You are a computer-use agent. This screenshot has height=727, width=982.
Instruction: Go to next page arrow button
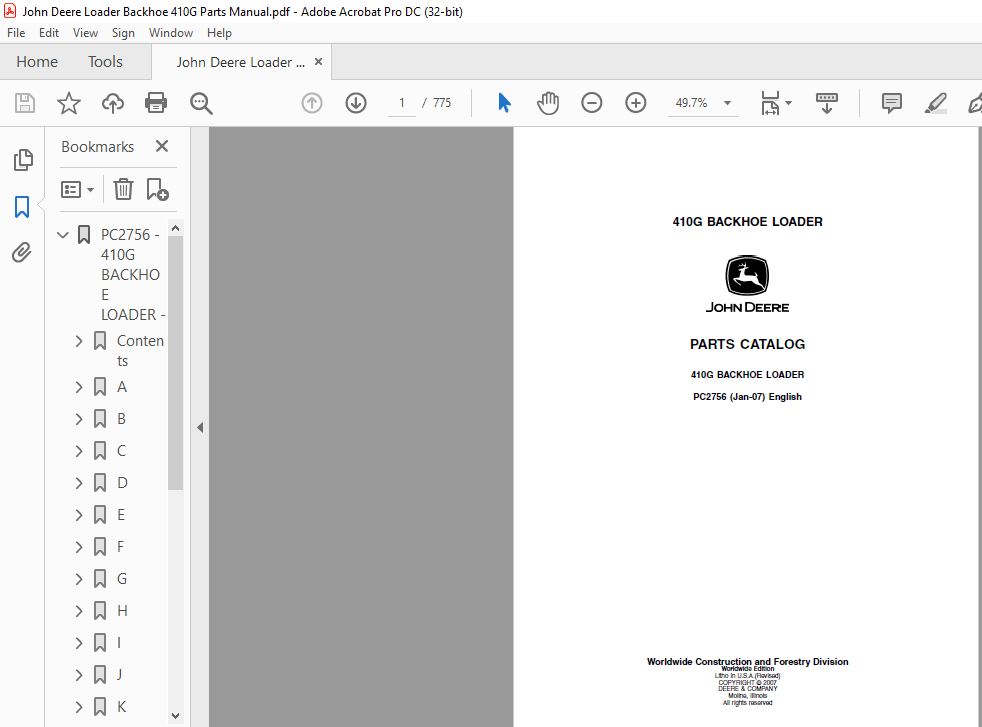356,103
